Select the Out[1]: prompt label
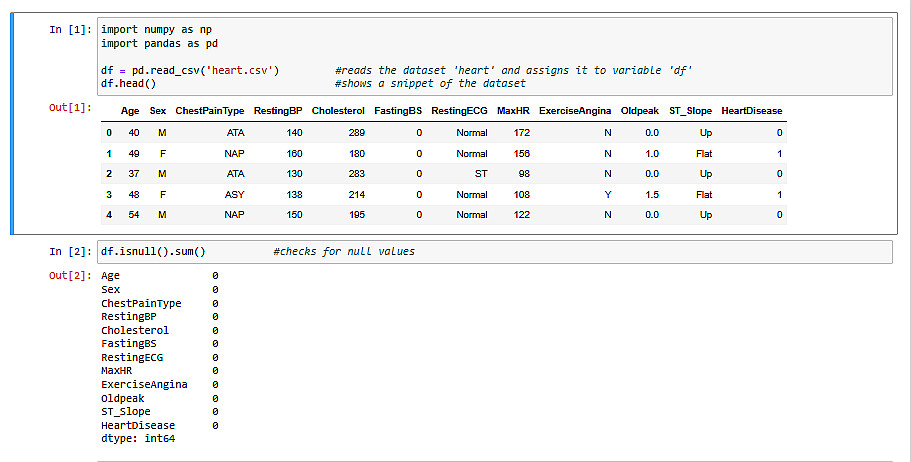911x462 pixels. (x=70, y=108)
